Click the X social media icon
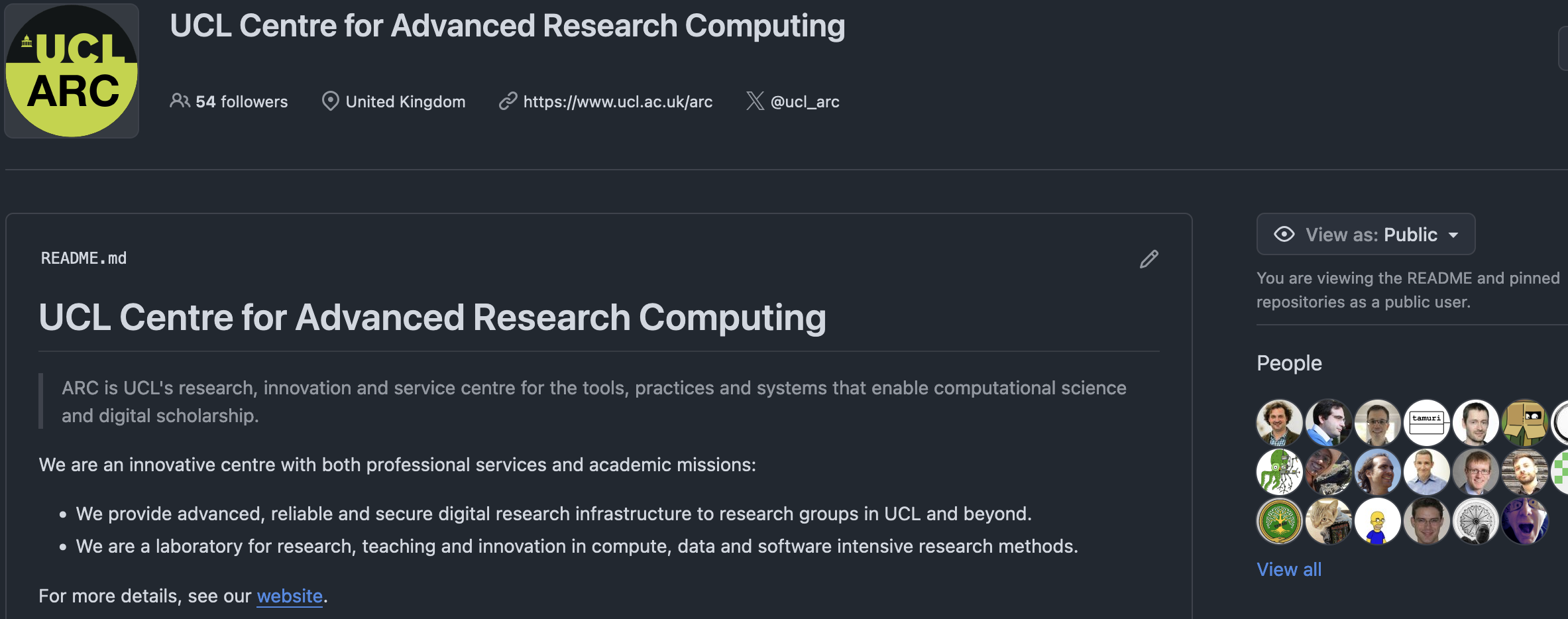The height and width of the screenshot is (619, 1568). (x=755, y=101)
